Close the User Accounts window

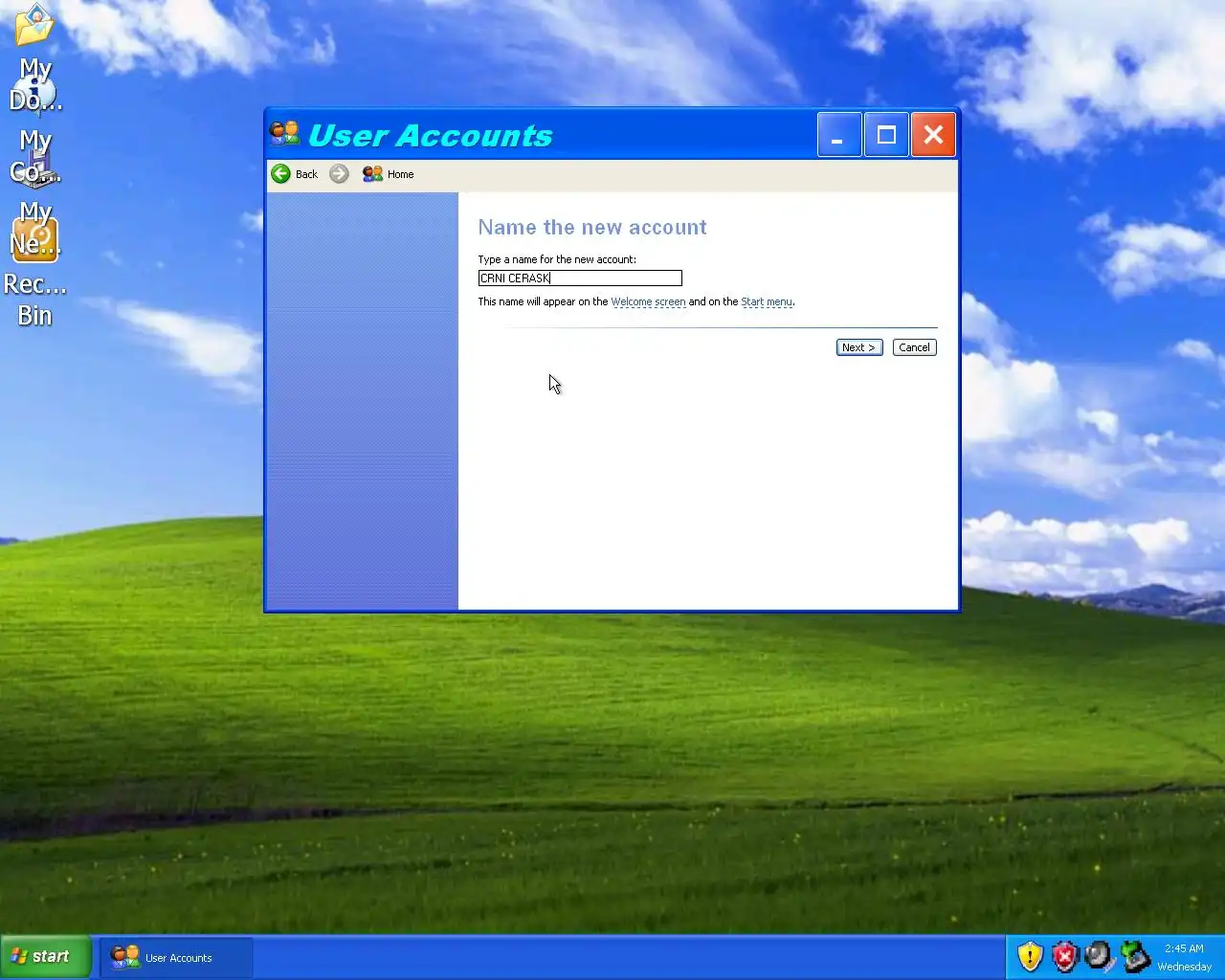pyautogui.click(x=933, y=135)
